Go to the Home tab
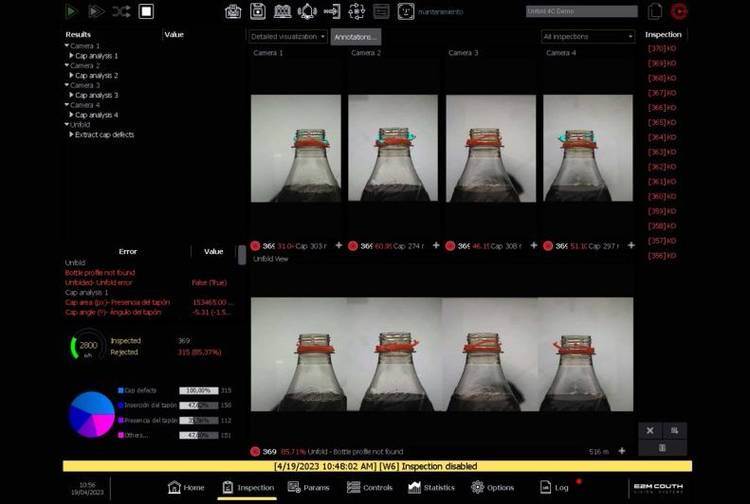This screenshot has height=504, width=750. (186, 487)
